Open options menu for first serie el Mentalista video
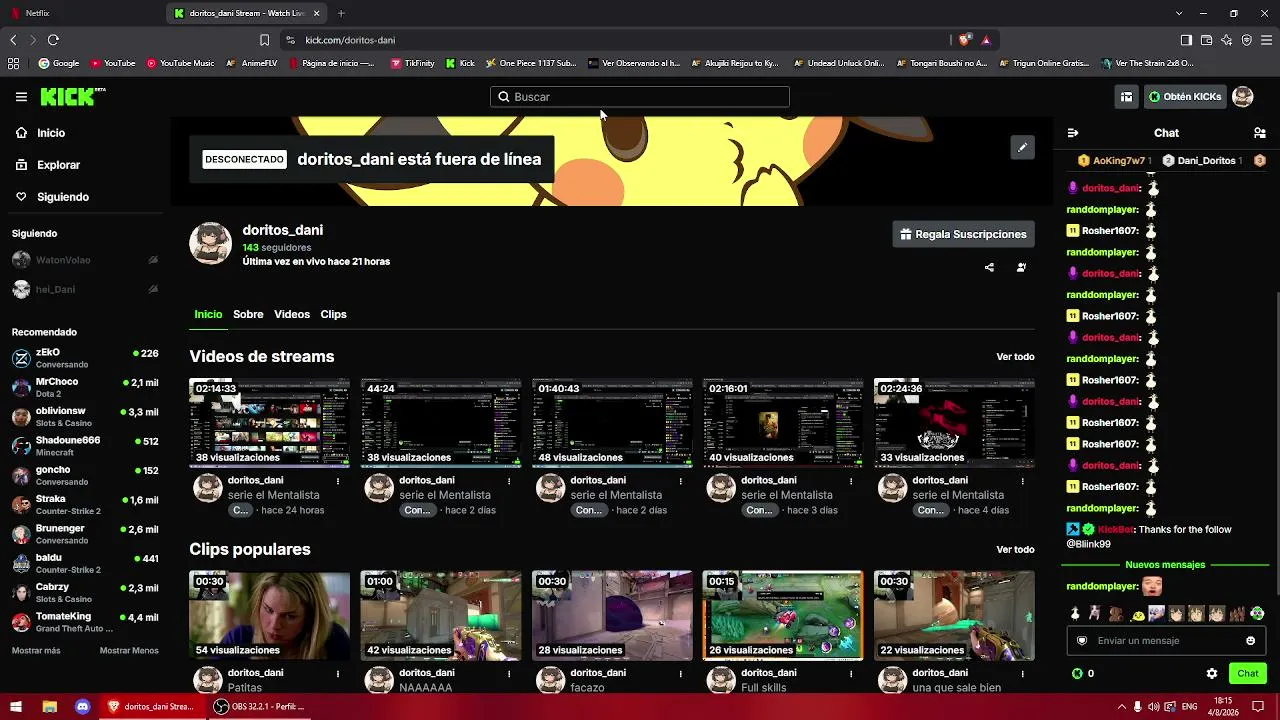 pos(338,481)
